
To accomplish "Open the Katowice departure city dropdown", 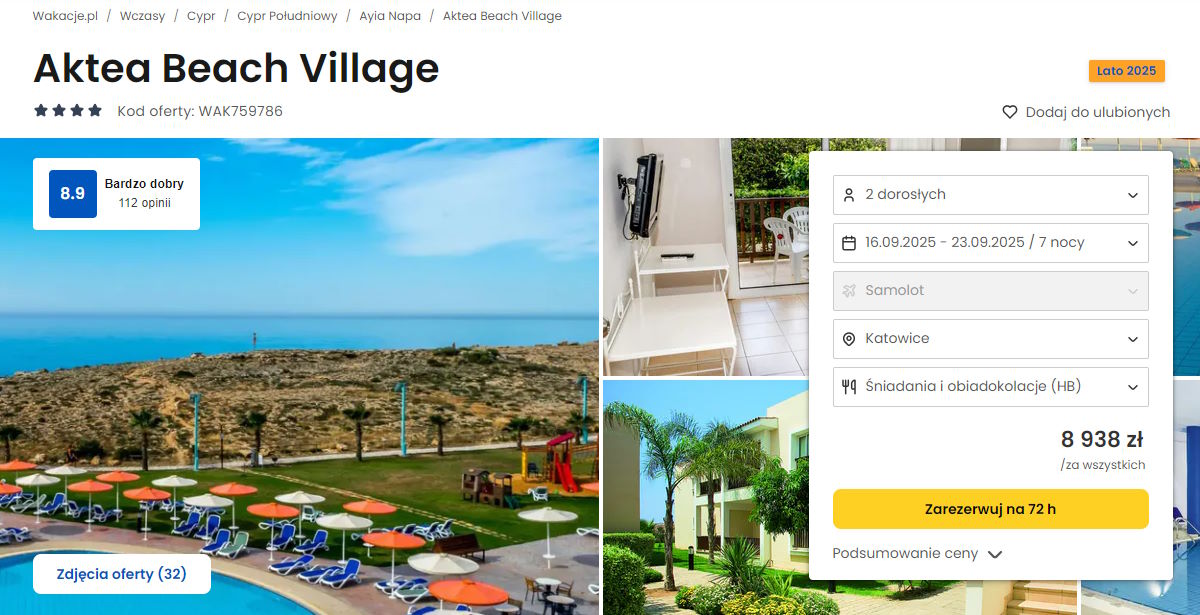I will coord(990,339).
